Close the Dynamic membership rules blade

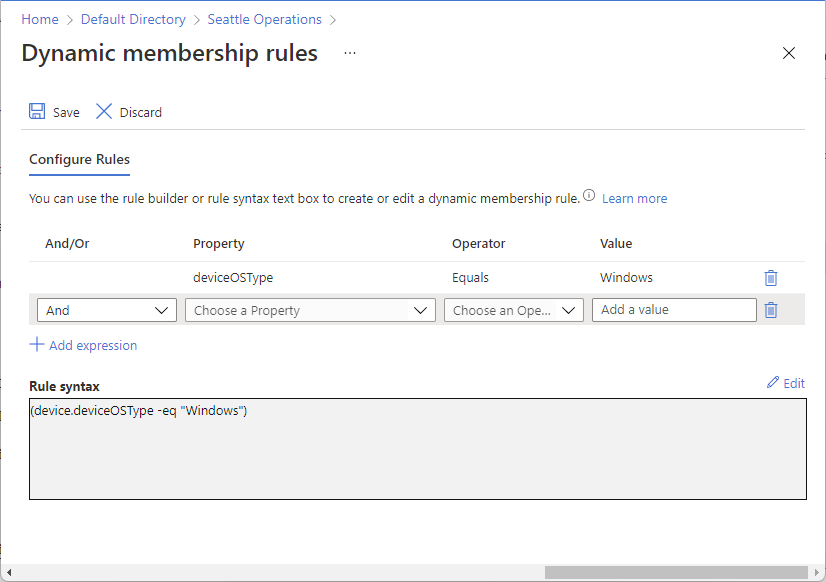(x=789, y=53)
